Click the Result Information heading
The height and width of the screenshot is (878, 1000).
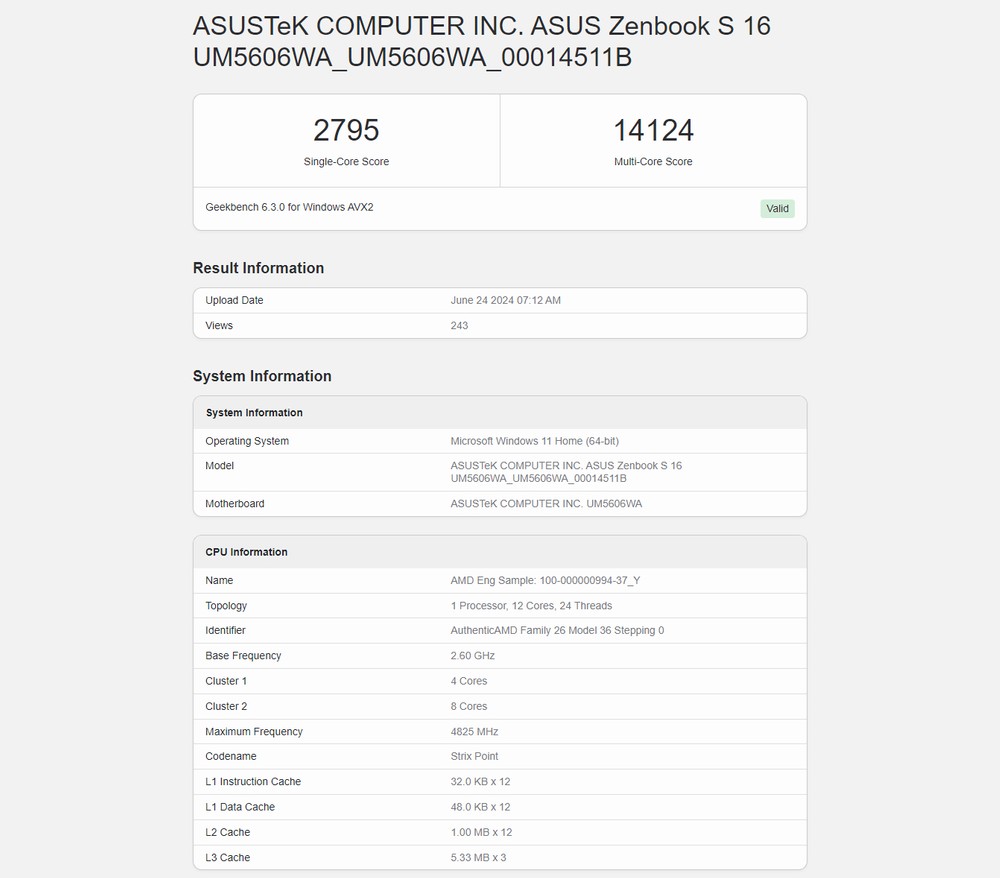pyautogui.click(x=258, y=268)
